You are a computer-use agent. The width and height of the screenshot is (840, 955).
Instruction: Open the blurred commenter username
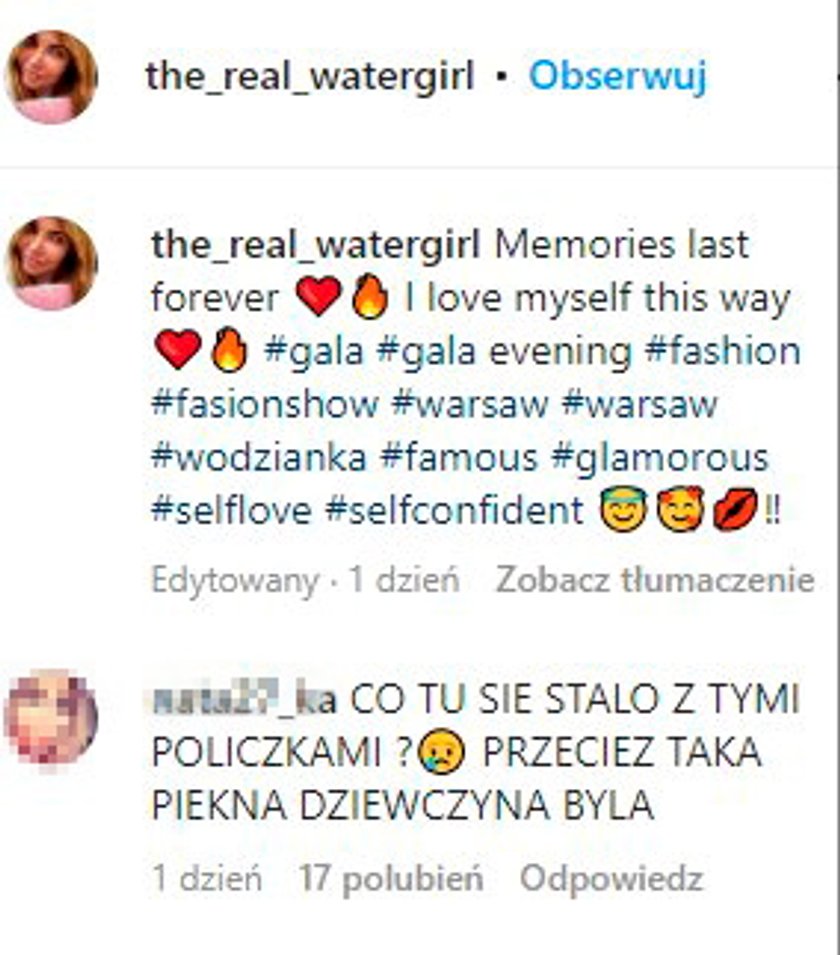[244, 699]
